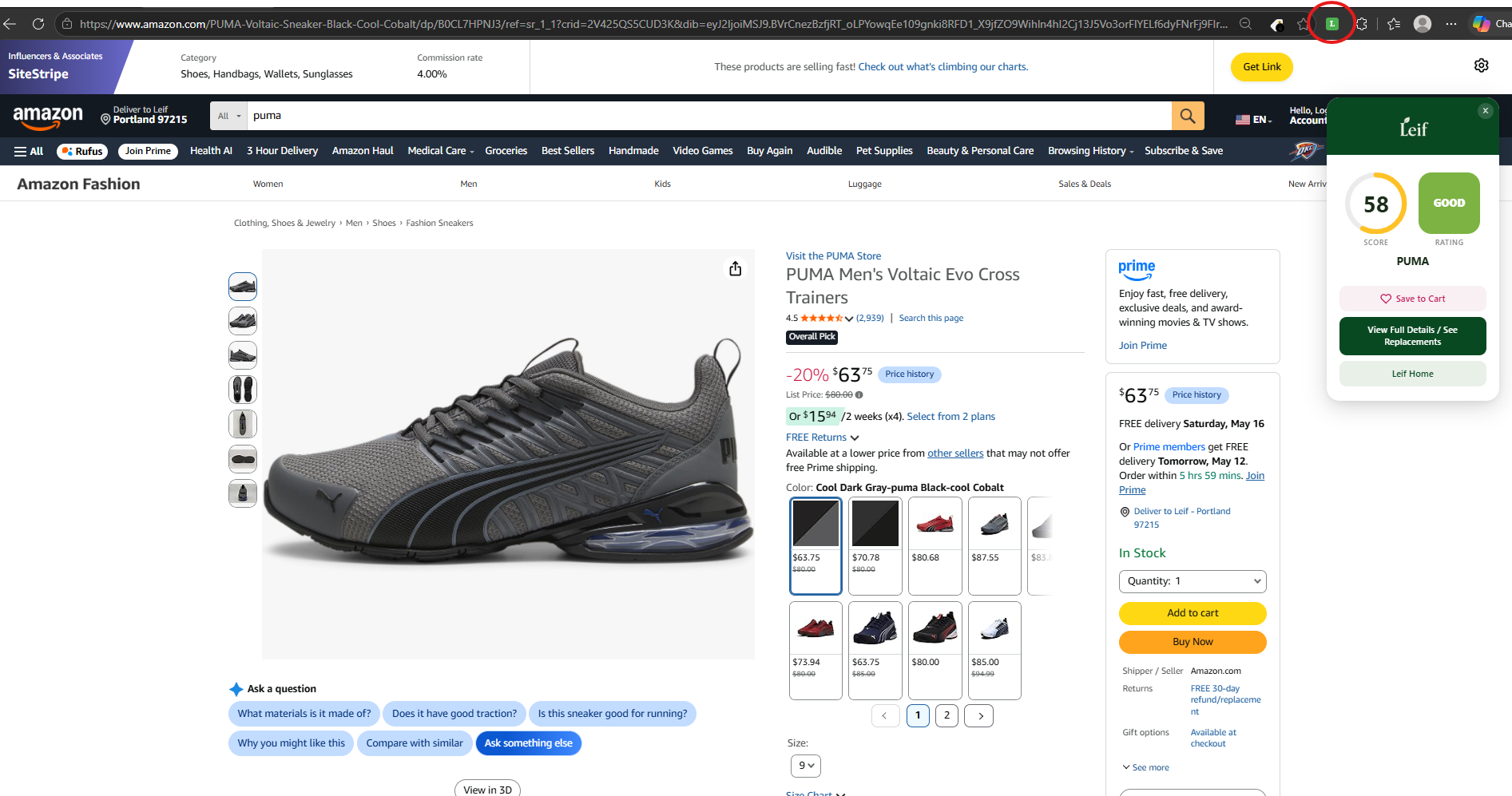Image resolution: width=1512 pixels, height=796 pixels.
Task: Click the List Price info icon
Action: 859,394
